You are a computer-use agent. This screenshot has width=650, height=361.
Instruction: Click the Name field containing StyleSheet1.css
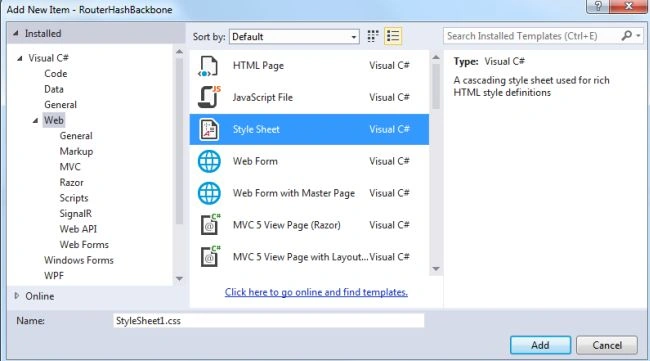[269, 321]
